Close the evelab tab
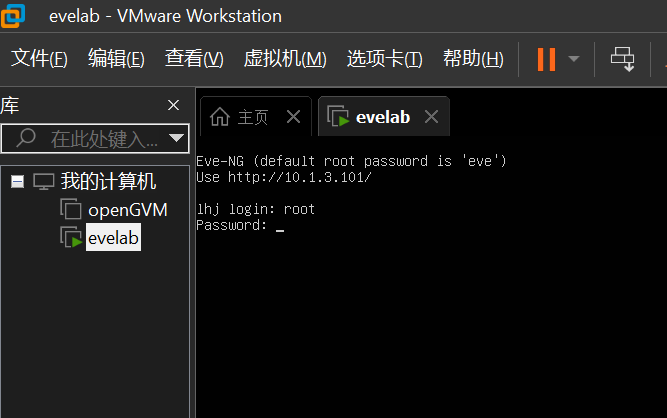Image resolution: width=667 pixels, height=418 pixels. [x=431, y=117]
